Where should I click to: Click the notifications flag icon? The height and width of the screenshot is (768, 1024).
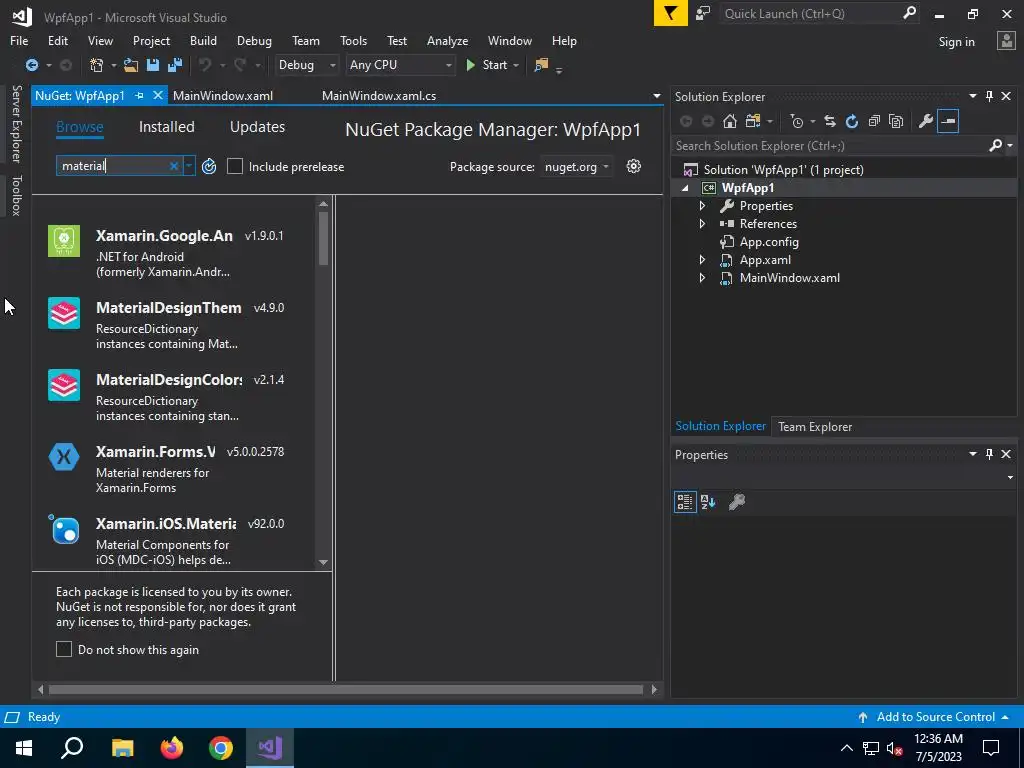[671, 13]
